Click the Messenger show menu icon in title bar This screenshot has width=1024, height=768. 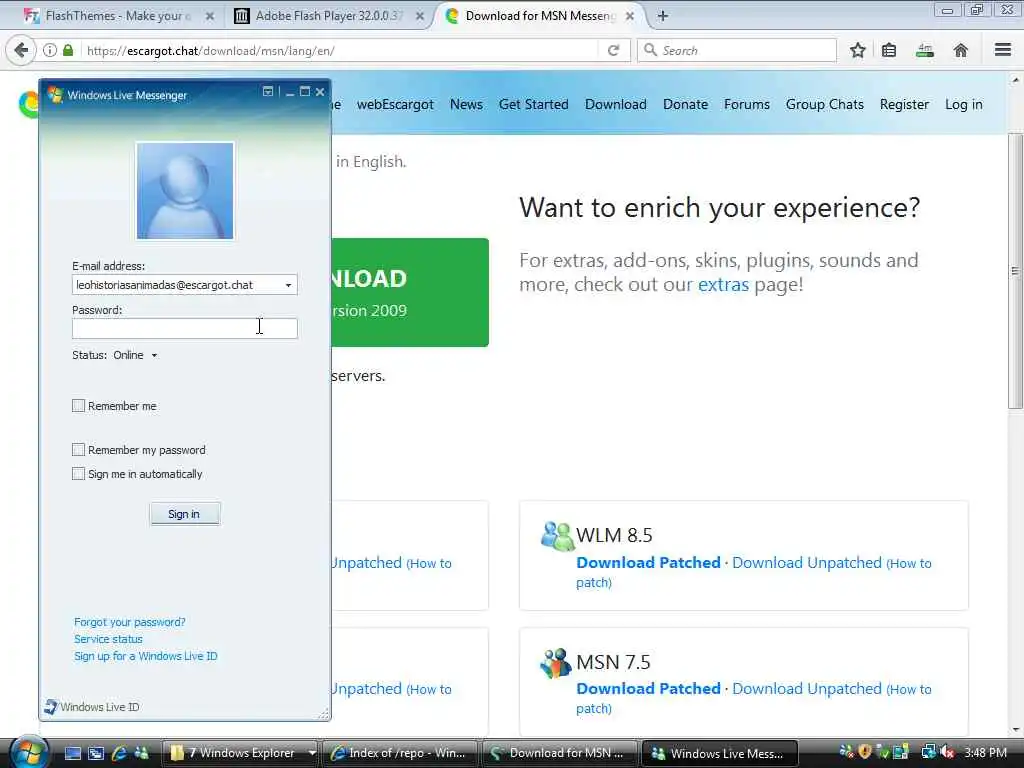268,91
